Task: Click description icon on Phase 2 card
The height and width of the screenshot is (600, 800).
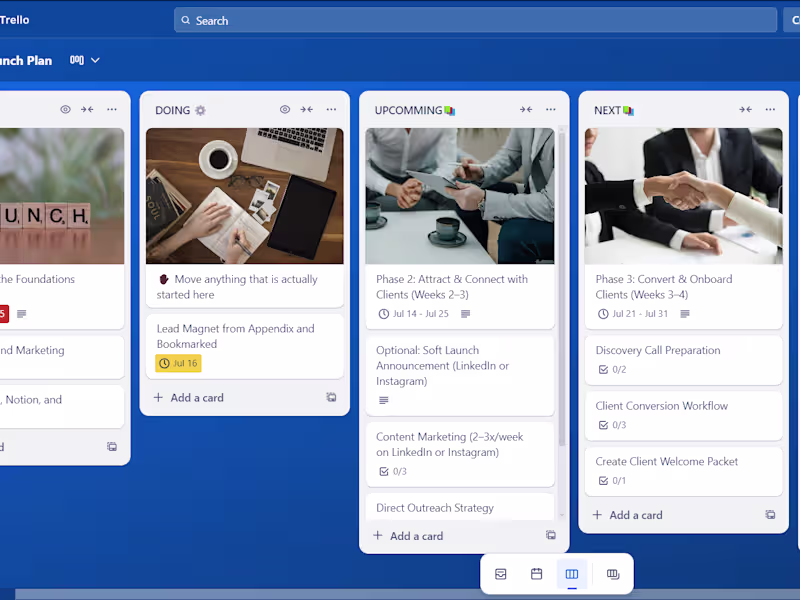Action: click(x=465, y=314)
